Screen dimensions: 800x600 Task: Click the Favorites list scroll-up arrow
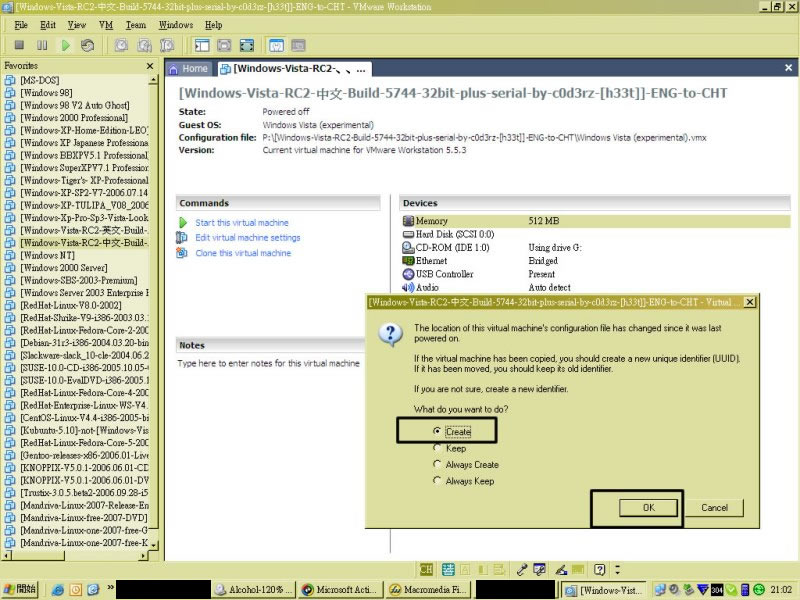tap(153, 80)
